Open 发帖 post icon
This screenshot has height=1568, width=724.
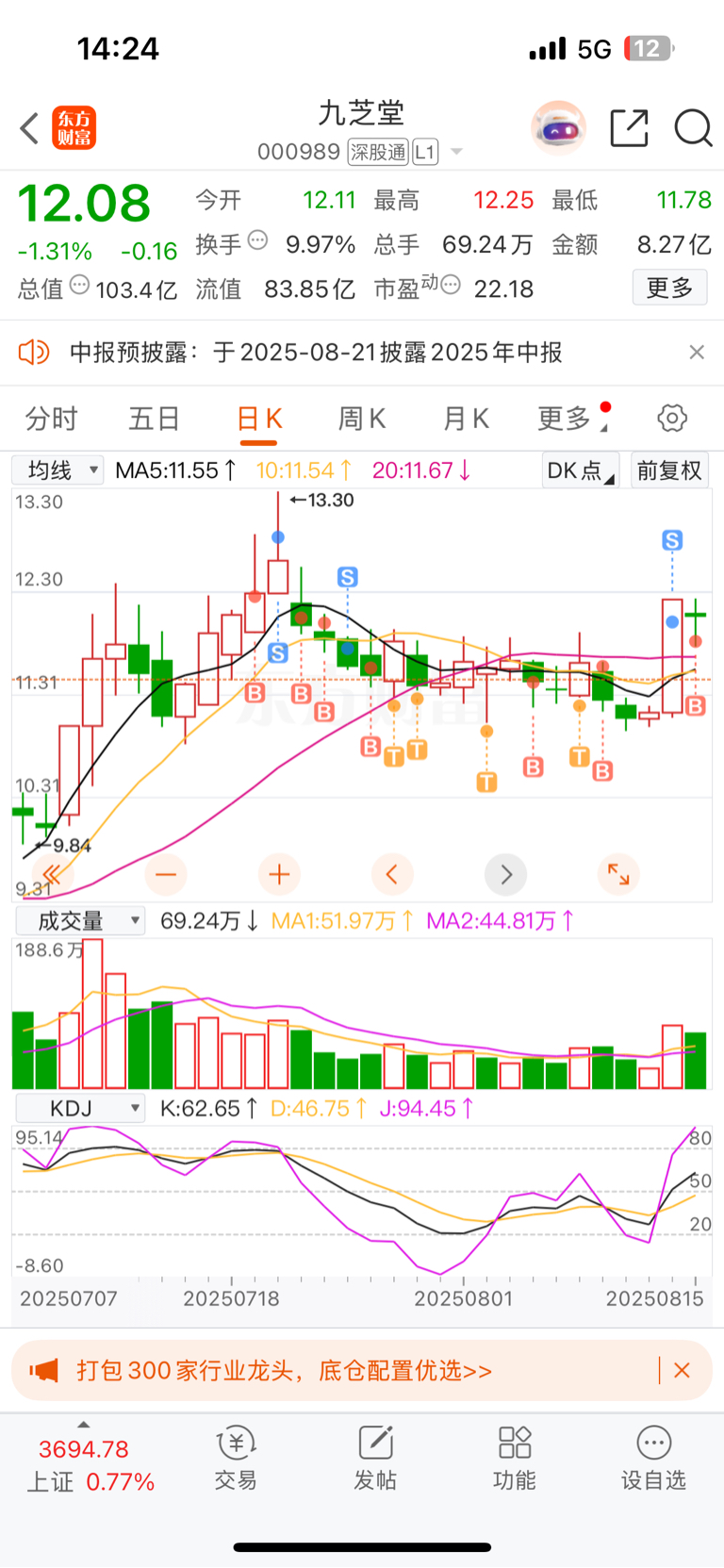coord(375,1458)
